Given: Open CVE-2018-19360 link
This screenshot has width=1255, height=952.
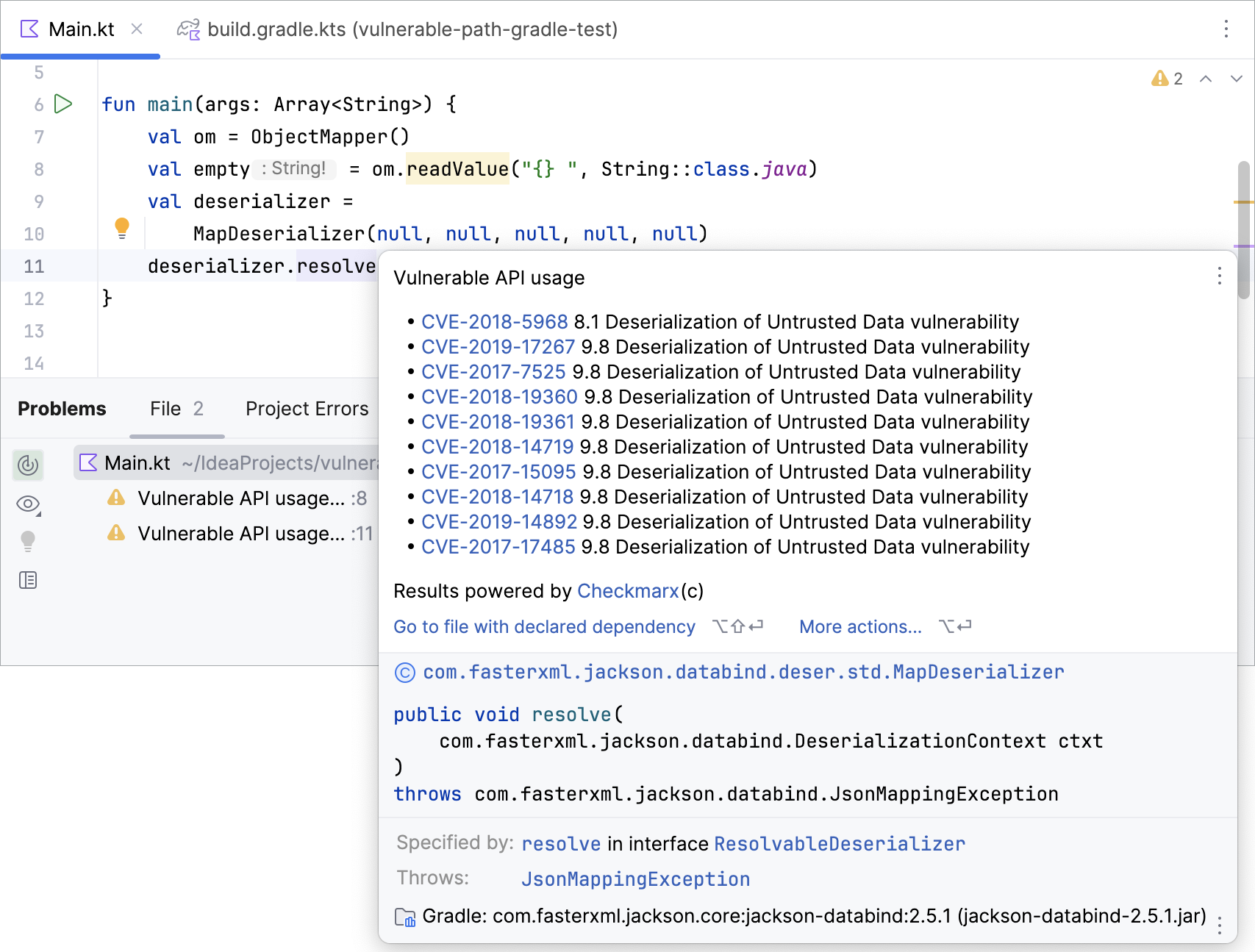Looking at the screenshot, I should coord(500,397).
